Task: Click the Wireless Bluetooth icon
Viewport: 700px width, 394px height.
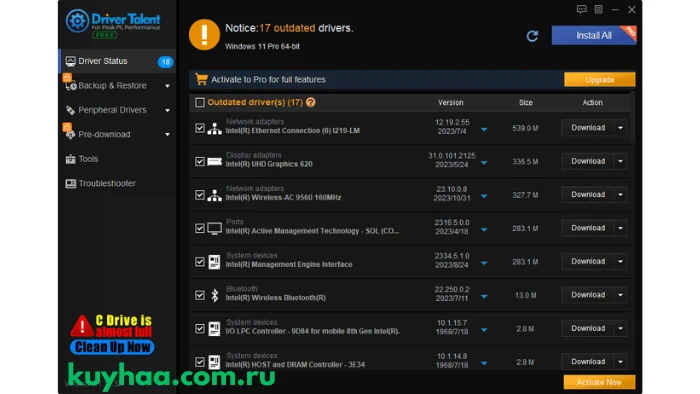Action: (215, 295)
